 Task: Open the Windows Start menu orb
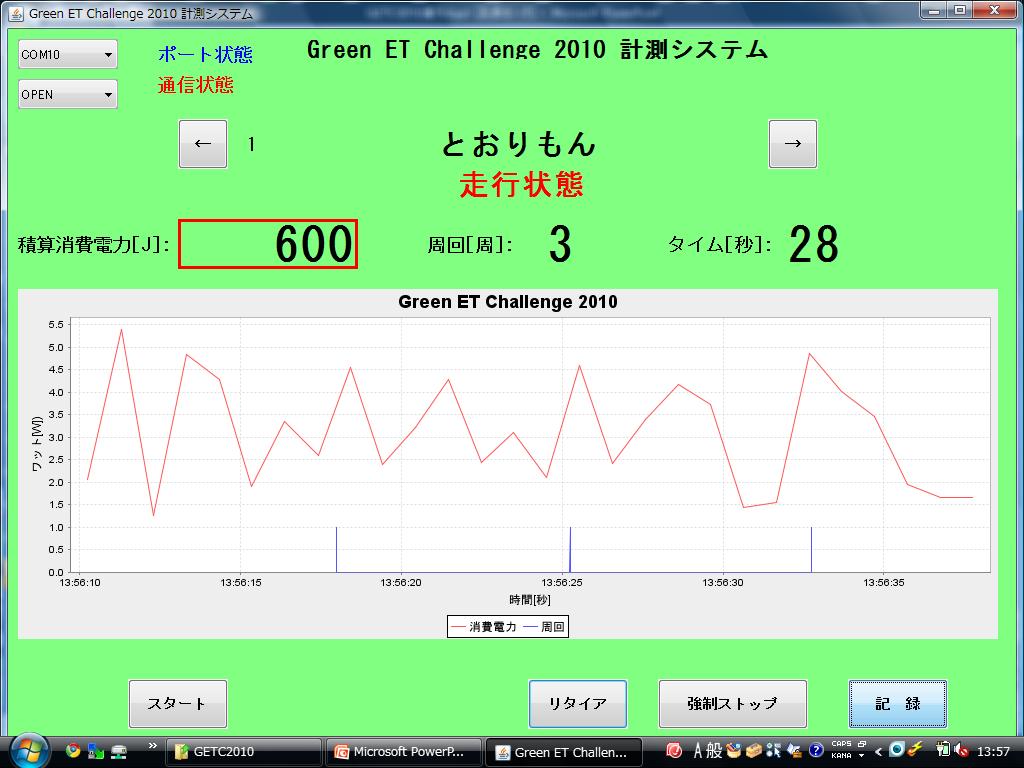click(29, 751)
